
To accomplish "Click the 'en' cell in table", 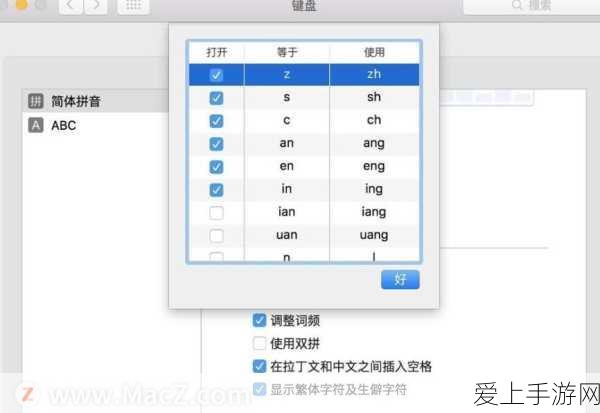I will pyautogui.click(x=287, y=166).
